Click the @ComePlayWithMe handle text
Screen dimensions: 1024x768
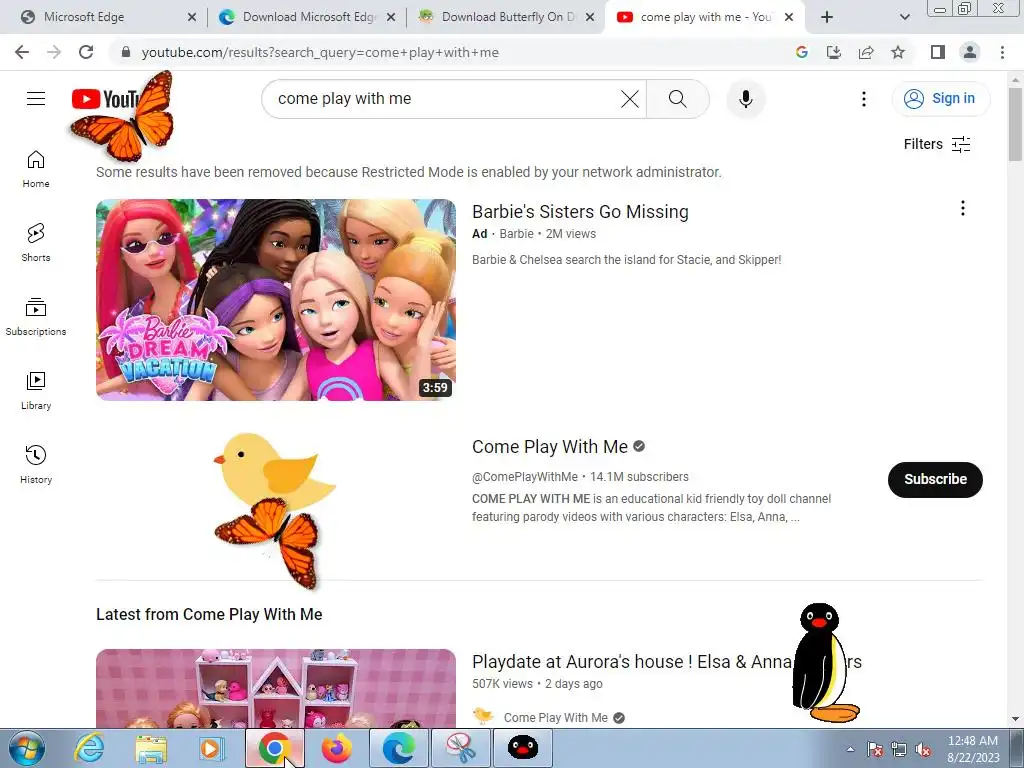[525, 477]
